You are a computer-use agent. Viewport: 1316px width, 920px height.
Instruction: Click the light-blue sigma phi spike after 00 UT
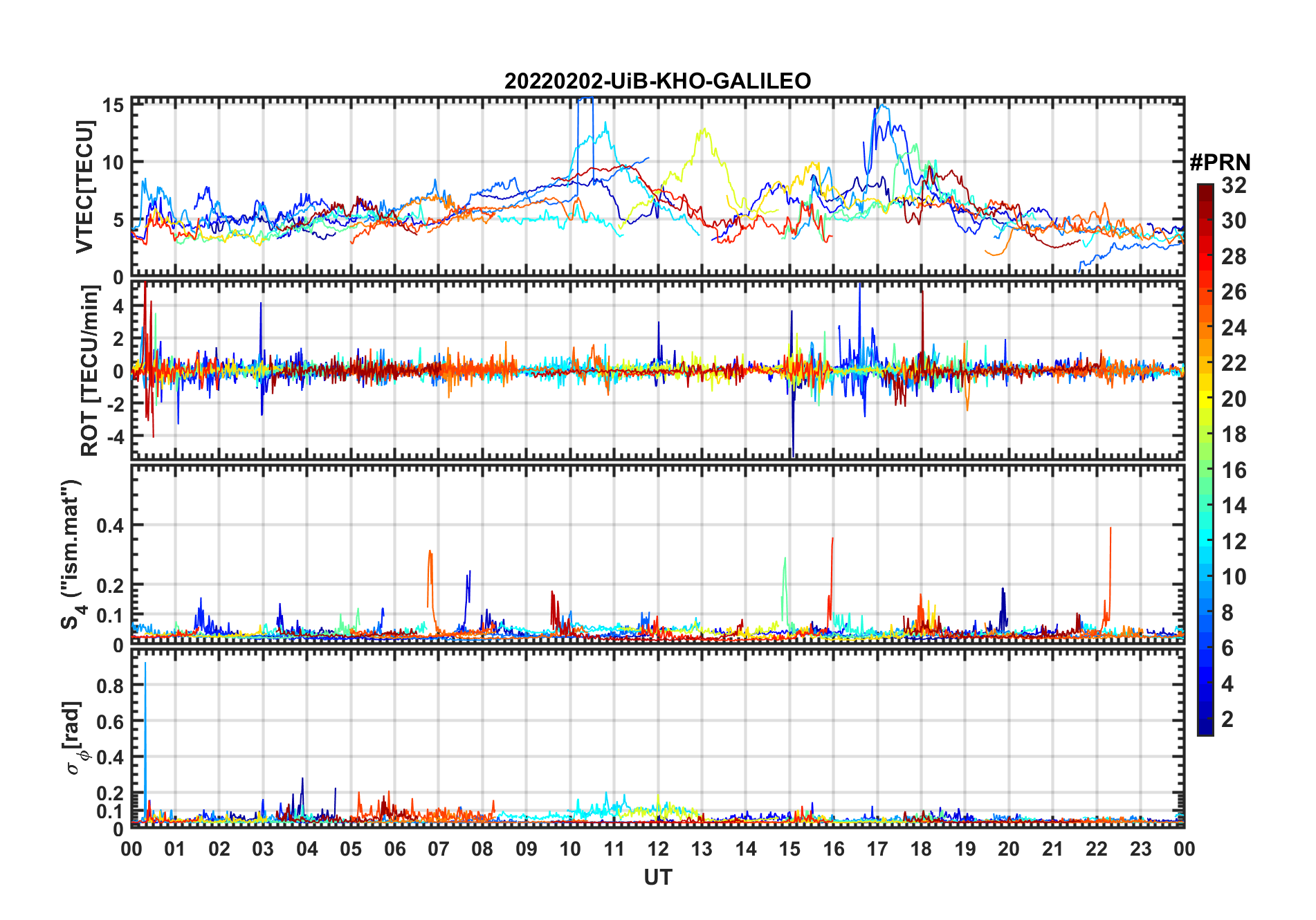145,740
